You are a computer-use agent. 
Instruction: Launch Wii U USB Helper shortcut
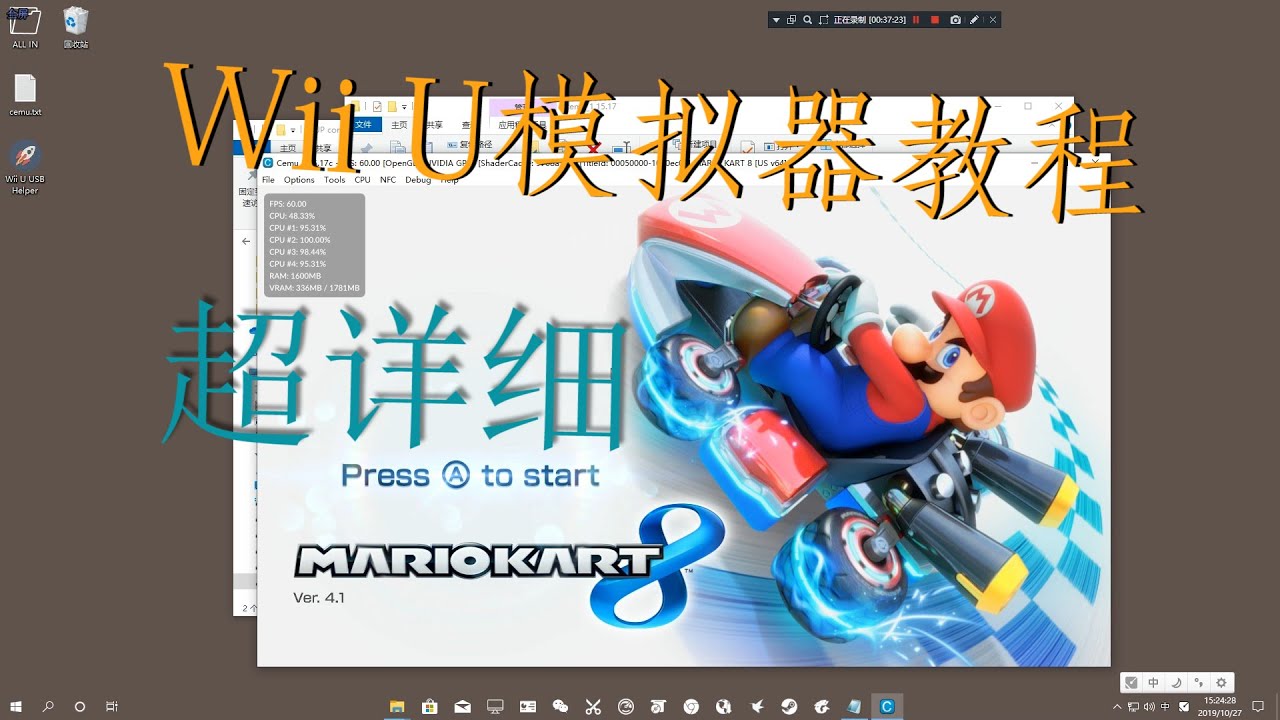25,167
